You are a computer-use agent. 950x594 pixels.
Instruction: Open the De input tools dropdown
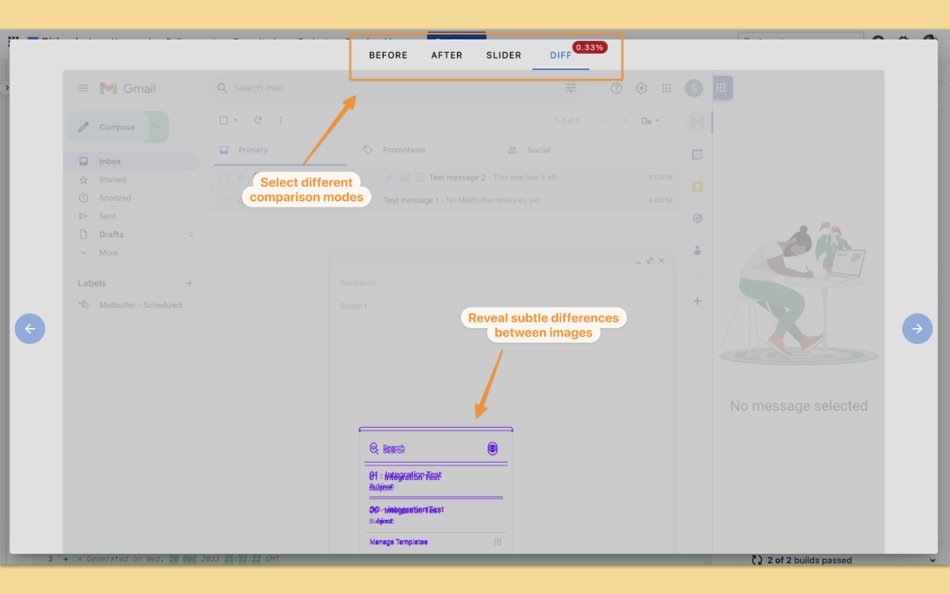650,121
